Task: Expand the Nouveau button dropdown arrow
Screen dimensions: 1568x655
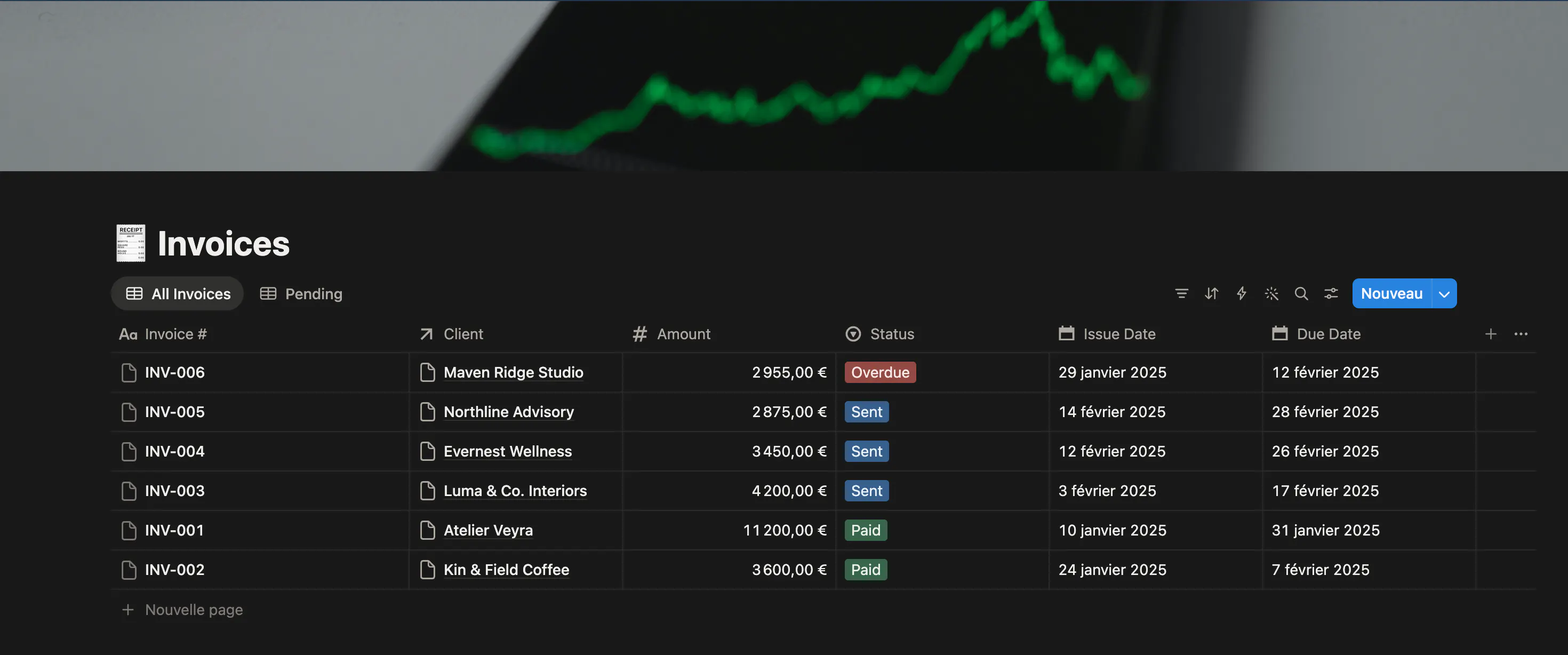Action: pyautogui.click(x=1444, y=293)
